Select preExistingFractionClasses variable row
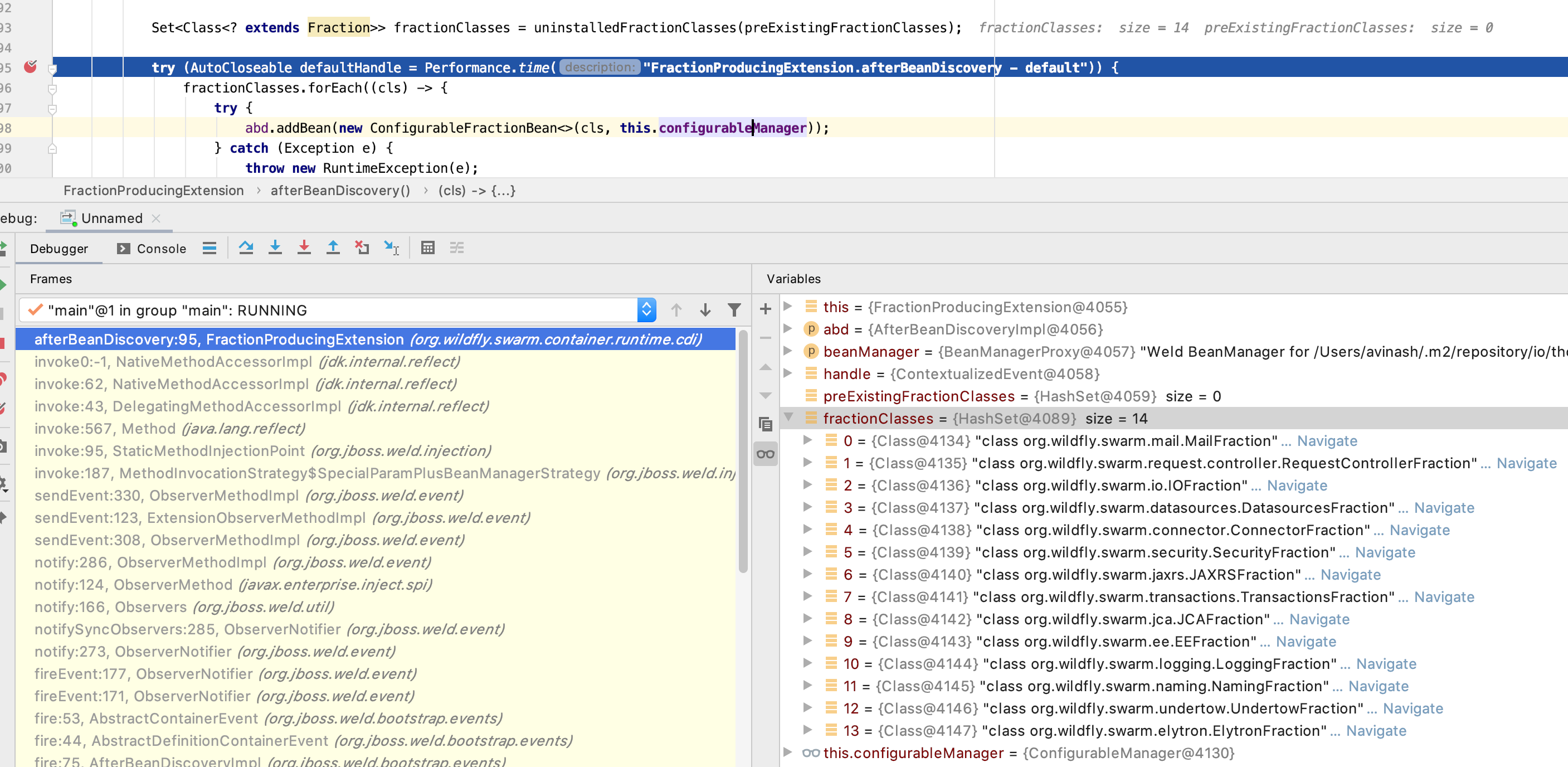This screenshot has height=767, width=1568. (x=1175, y=396)
